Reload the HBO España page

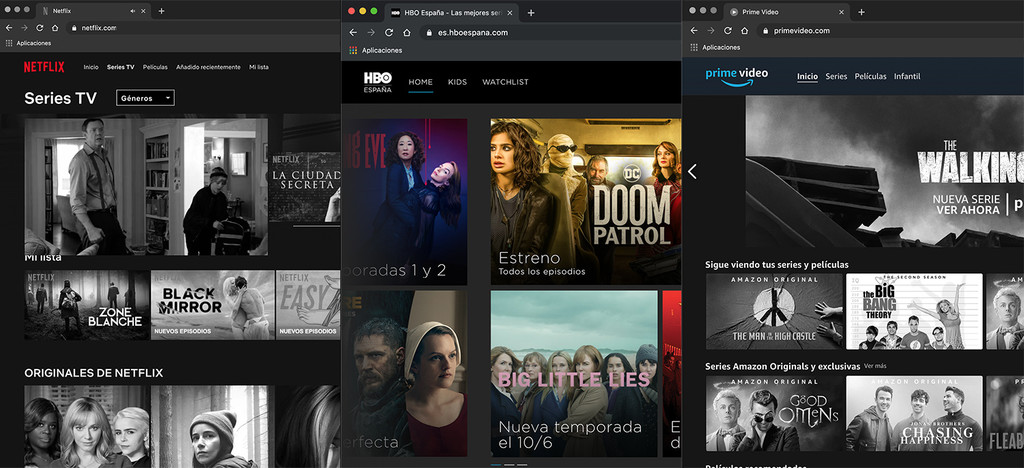[389, 32]
